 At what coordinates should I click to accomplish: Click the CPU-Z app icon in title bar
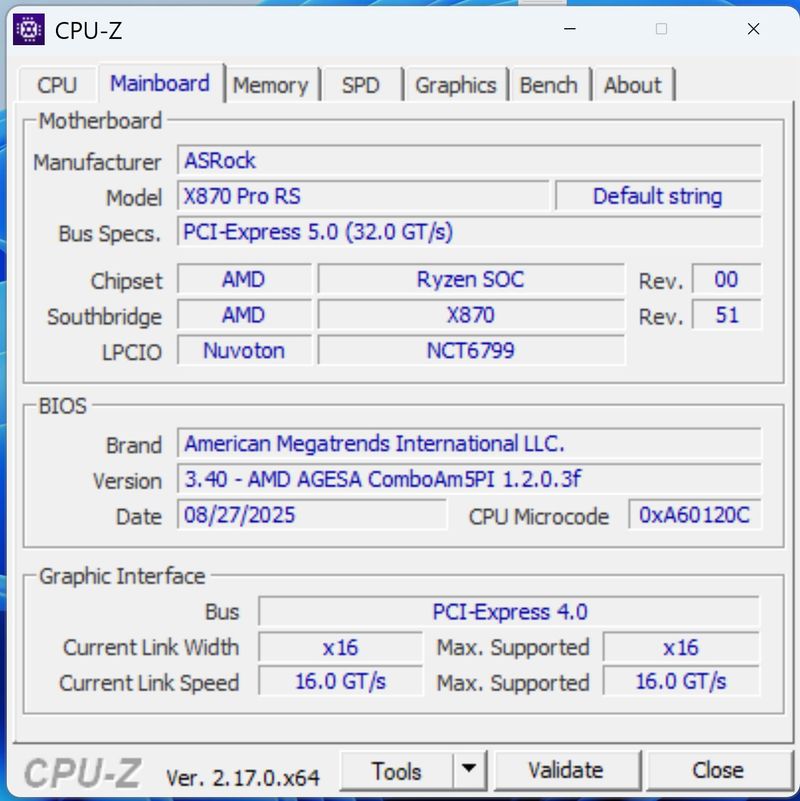pyautogui.click(x=29, y=30)
